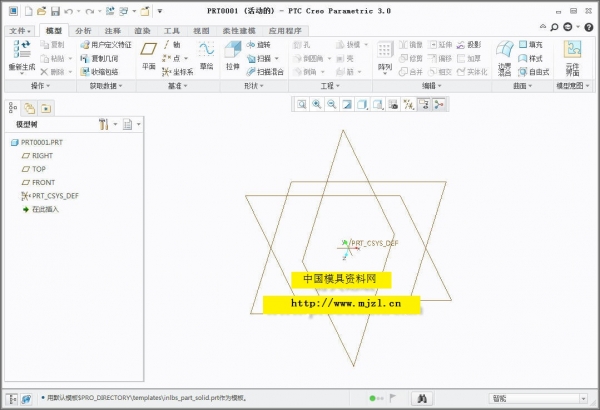The width and height of the screenshot is (600, 410).
Task: Click the 扫描混合 (Swept Blend) tool
Action: [x=265, y=72]
